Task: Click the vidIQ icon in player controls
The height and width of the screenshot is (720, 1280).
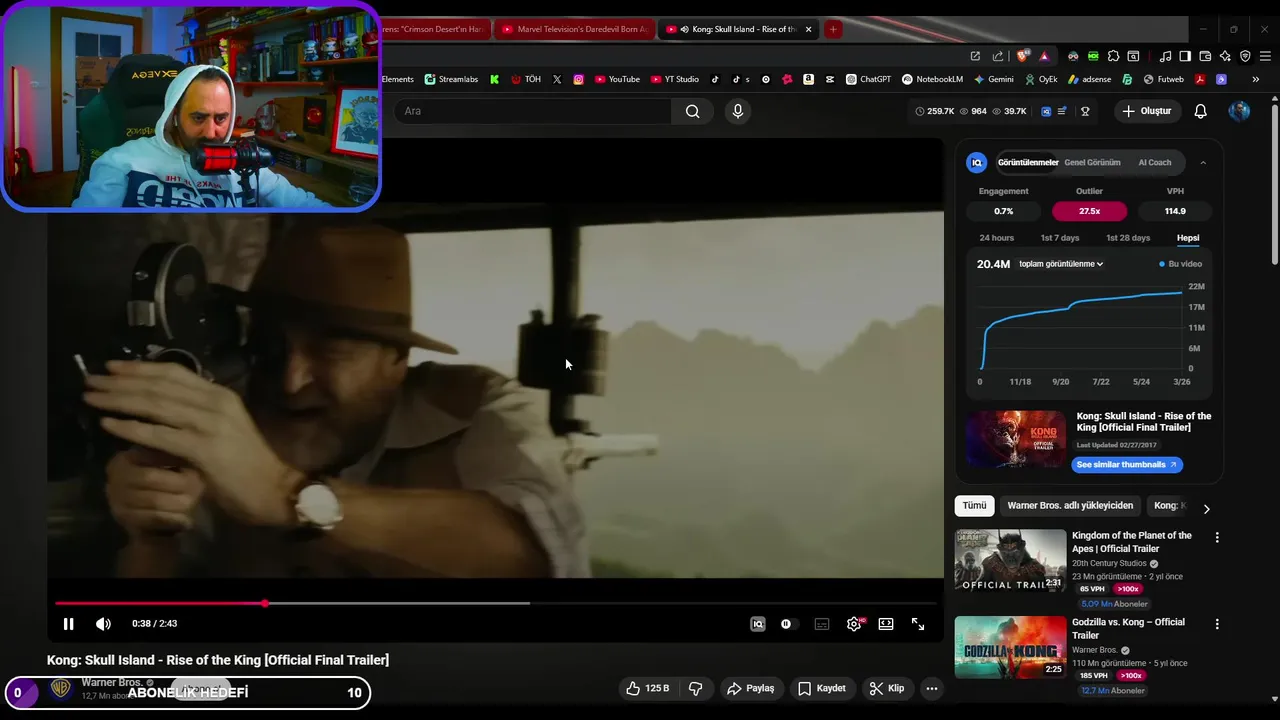Action: click(x=758, y=624)
